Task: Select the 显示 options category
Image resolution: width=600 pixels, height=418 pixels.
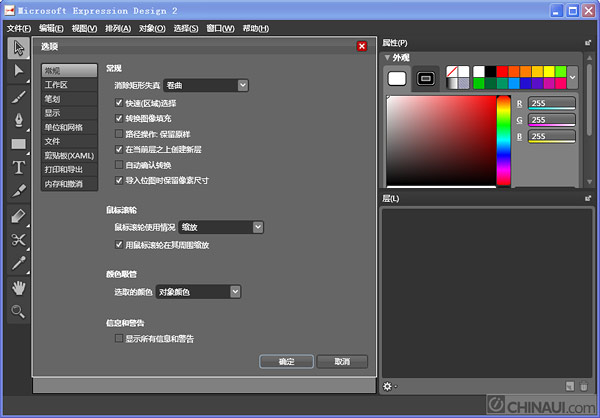Action: (x=69, y=113)
